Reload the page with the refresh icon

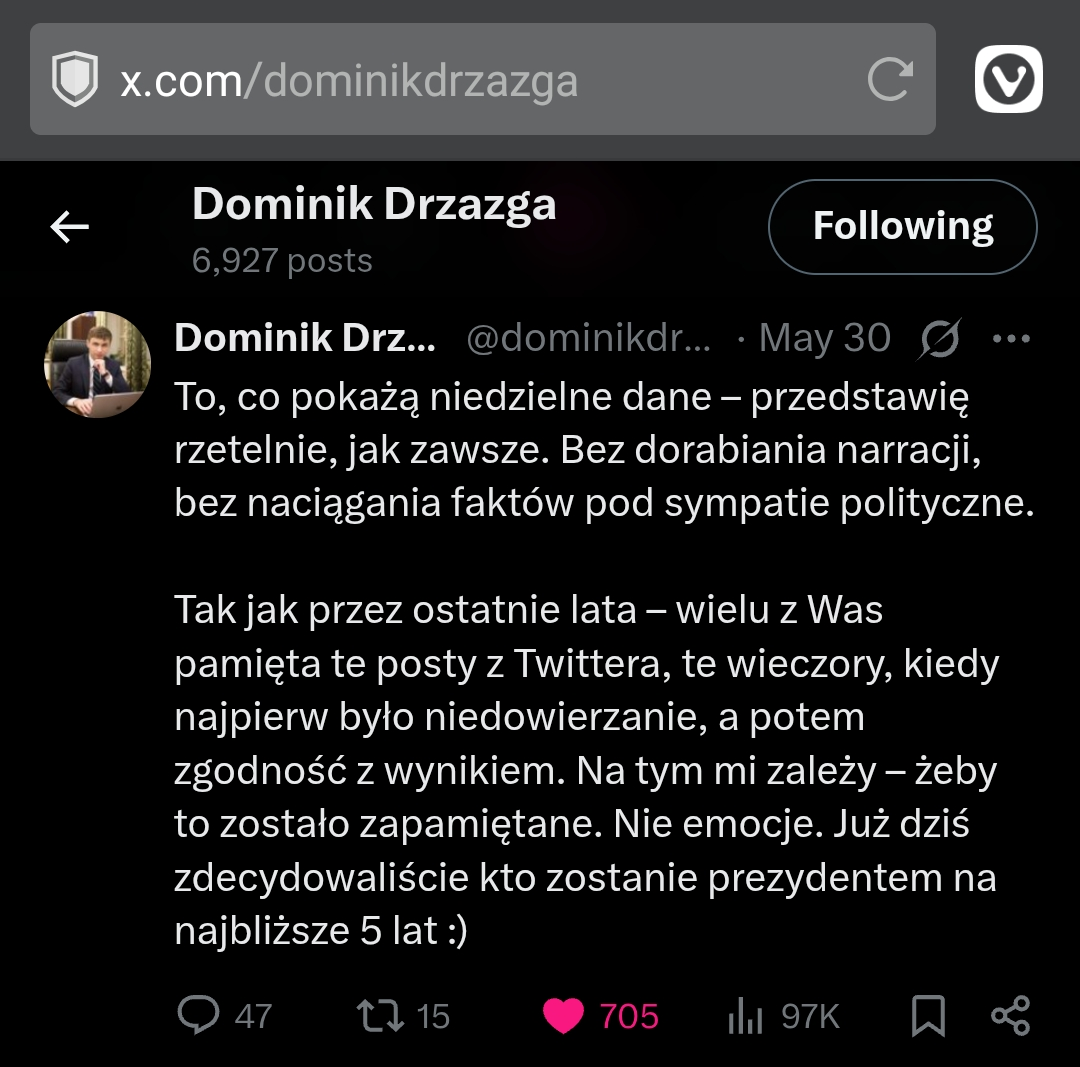click(889, 80)
